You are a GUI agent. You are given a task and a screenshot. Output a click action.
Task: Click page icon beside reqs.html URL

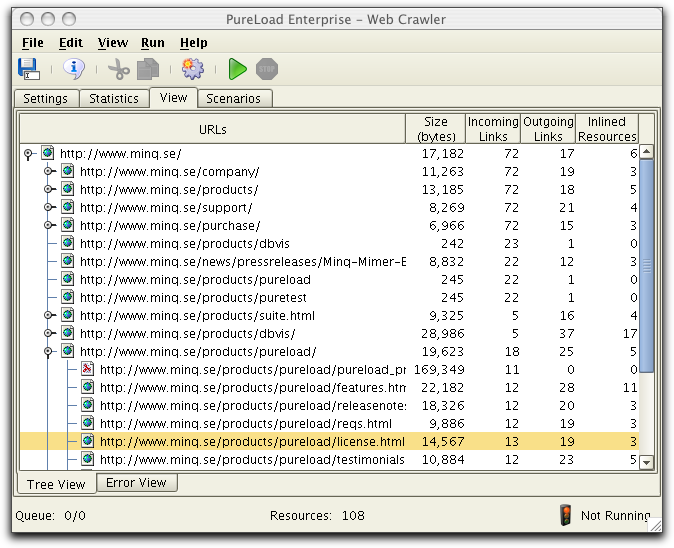pos(88,423)
